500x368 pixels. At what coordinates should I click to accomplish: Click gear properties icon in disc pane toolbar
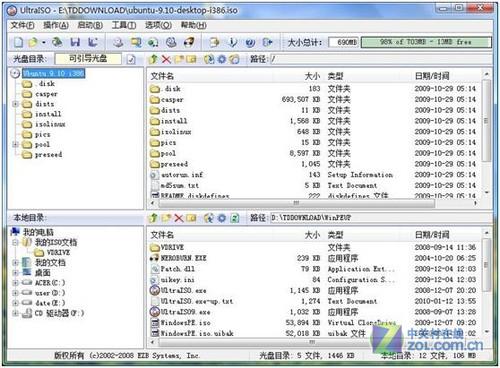pyautogui.click(x=222, y=59)
